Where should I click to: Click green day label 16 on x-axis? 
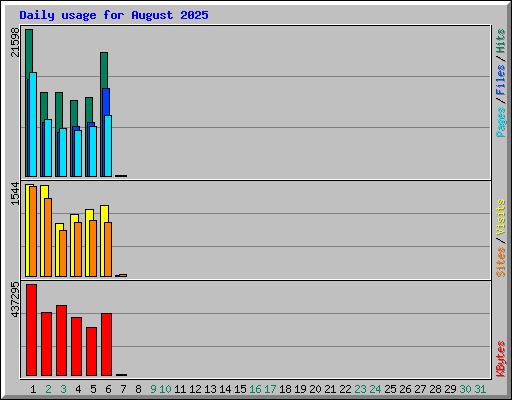click(x=255, y=389)
